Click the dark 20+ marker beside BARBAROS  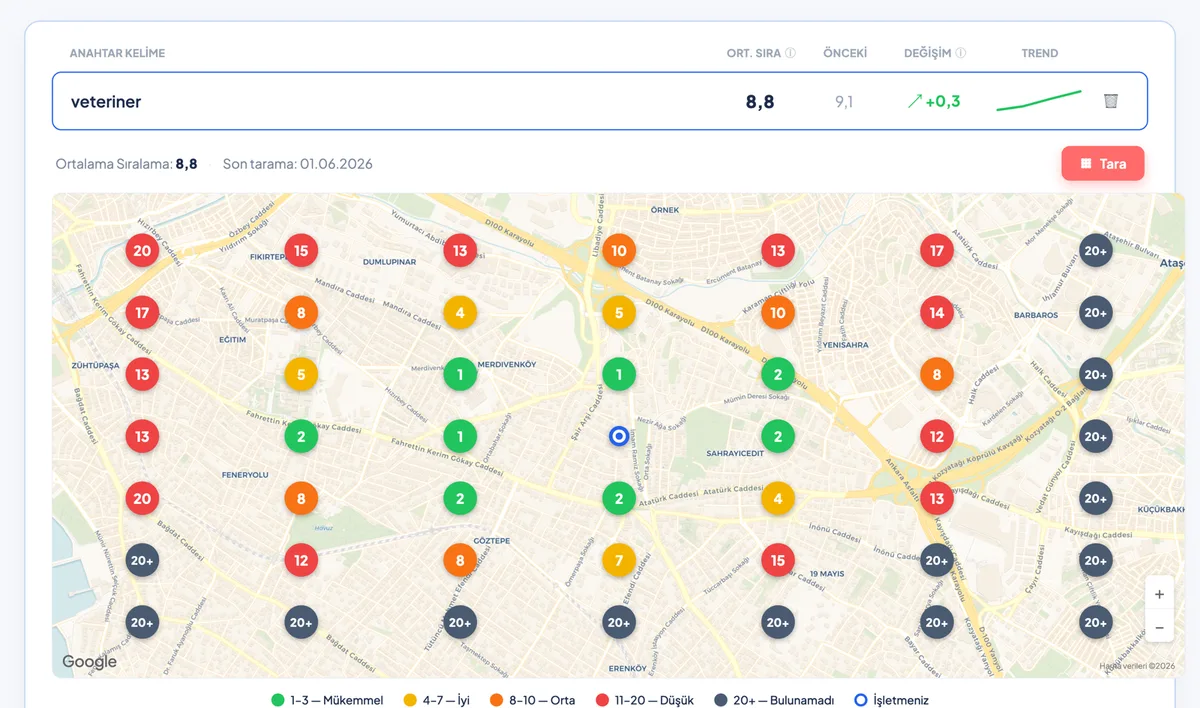pos(1096,312)
